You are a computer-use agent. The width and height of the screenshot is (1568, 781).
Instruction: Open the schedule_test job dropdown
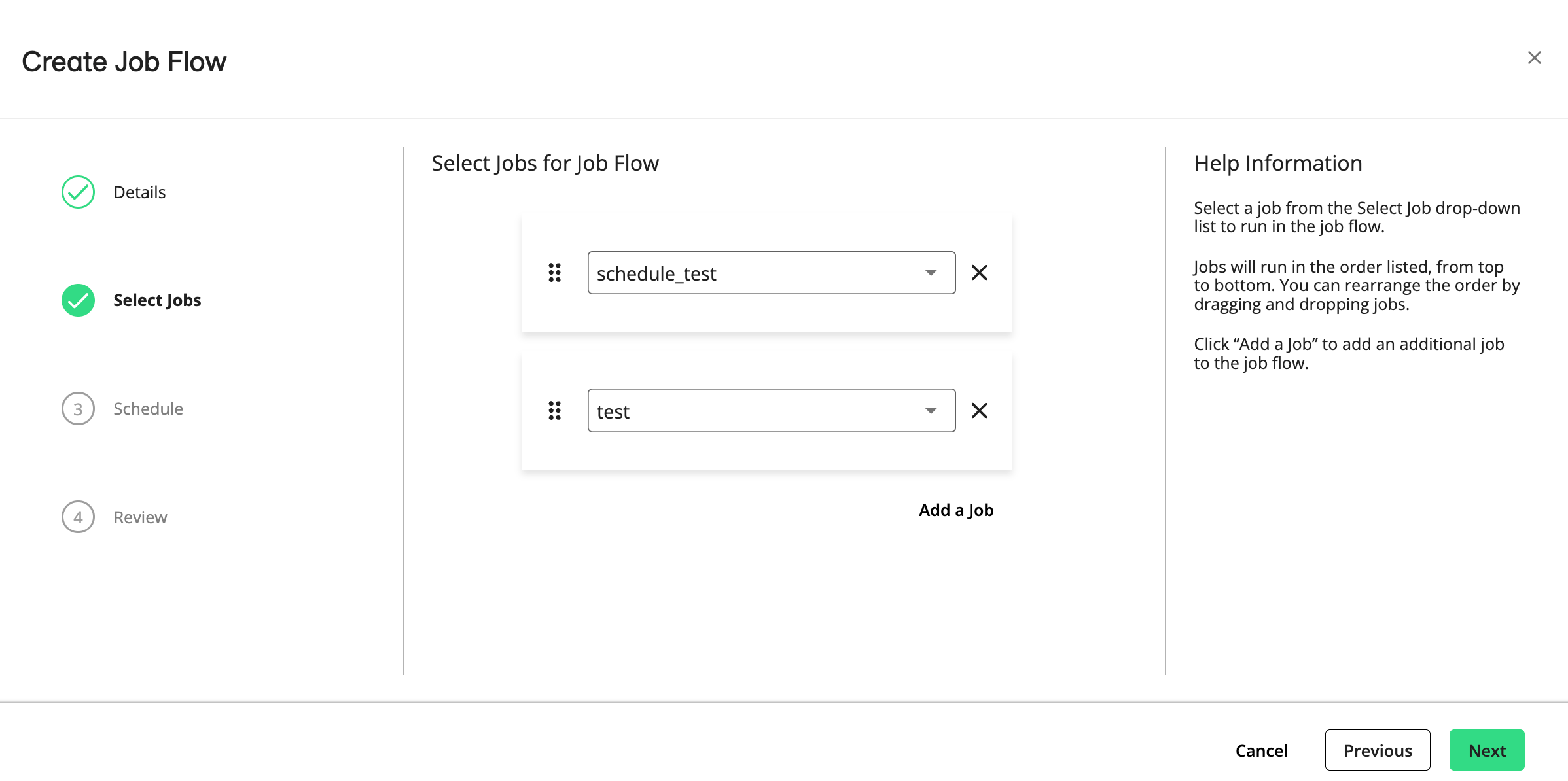point(771,273)
